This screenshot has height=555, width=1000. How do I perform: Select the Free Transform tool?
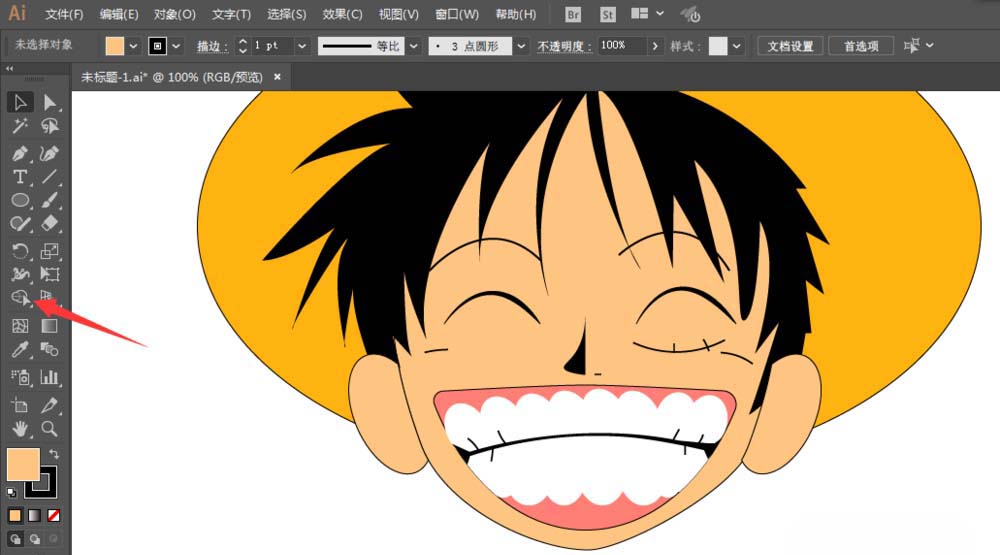point(50,274)
